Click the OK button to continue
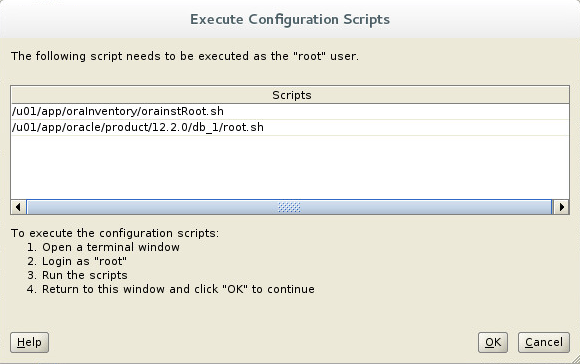The image size is (580, 364). pos(493,342)
